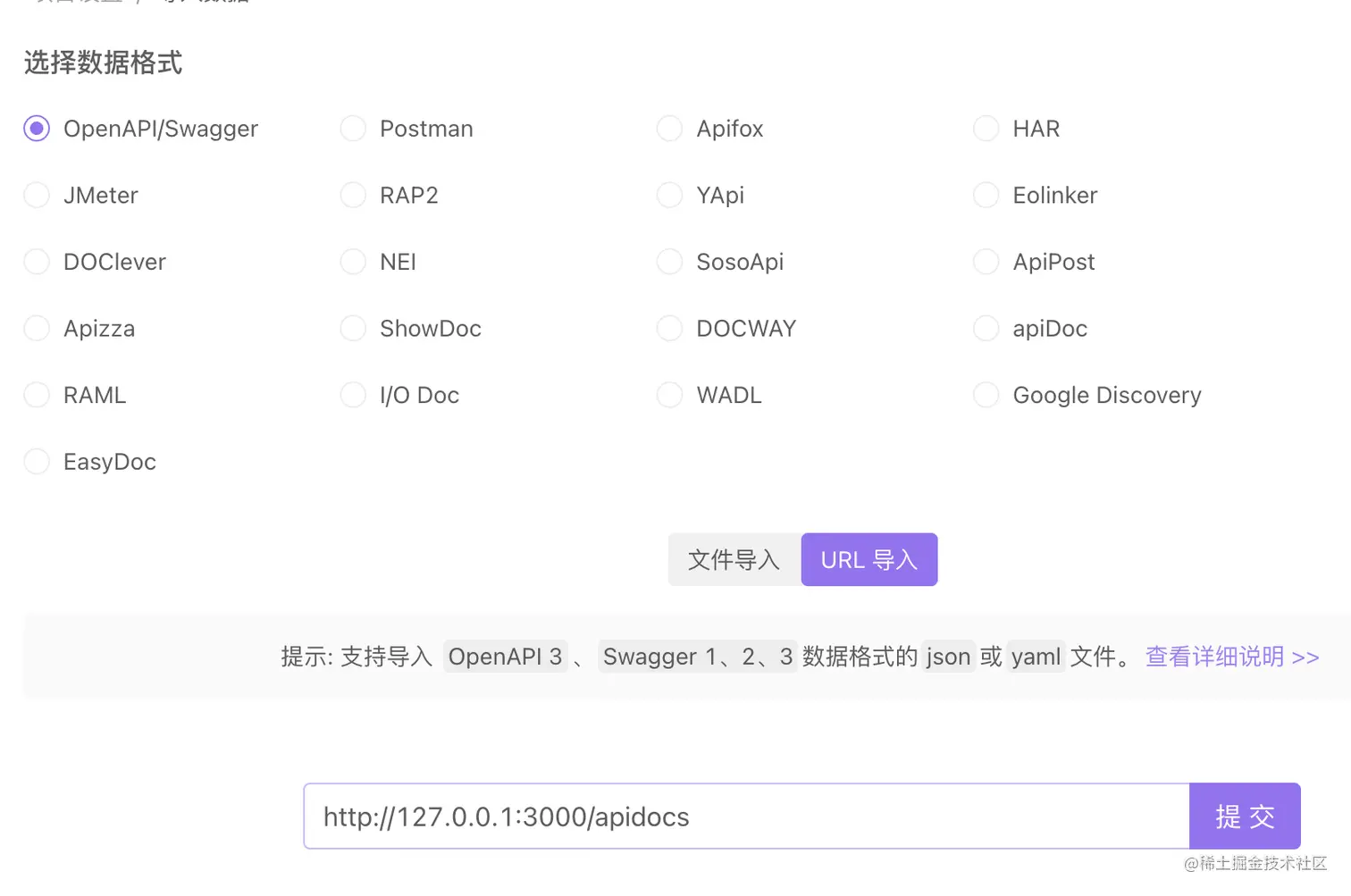Click the yaml tag in the hint
Image resolution: width=1351 pixels, height=896 pixels.
coord(1036,657)
